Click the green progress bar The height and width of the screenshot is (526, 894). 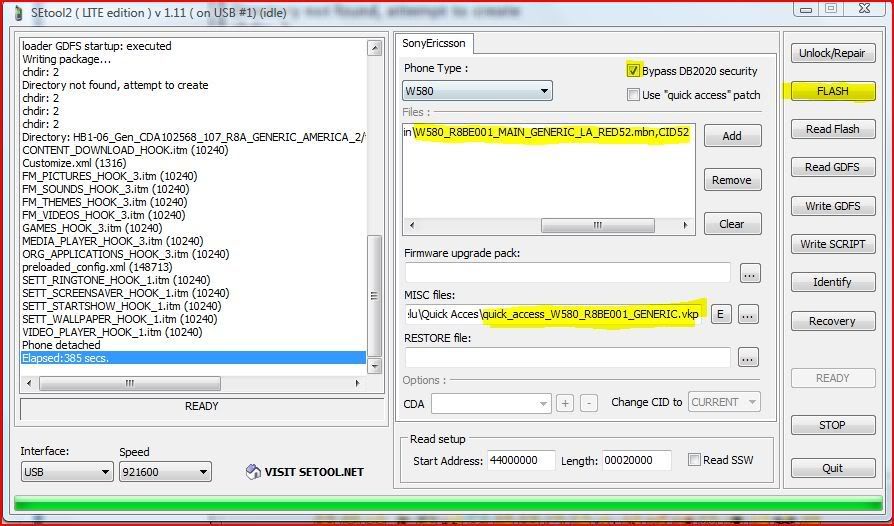pyautogui.click(x=448, y=504)
